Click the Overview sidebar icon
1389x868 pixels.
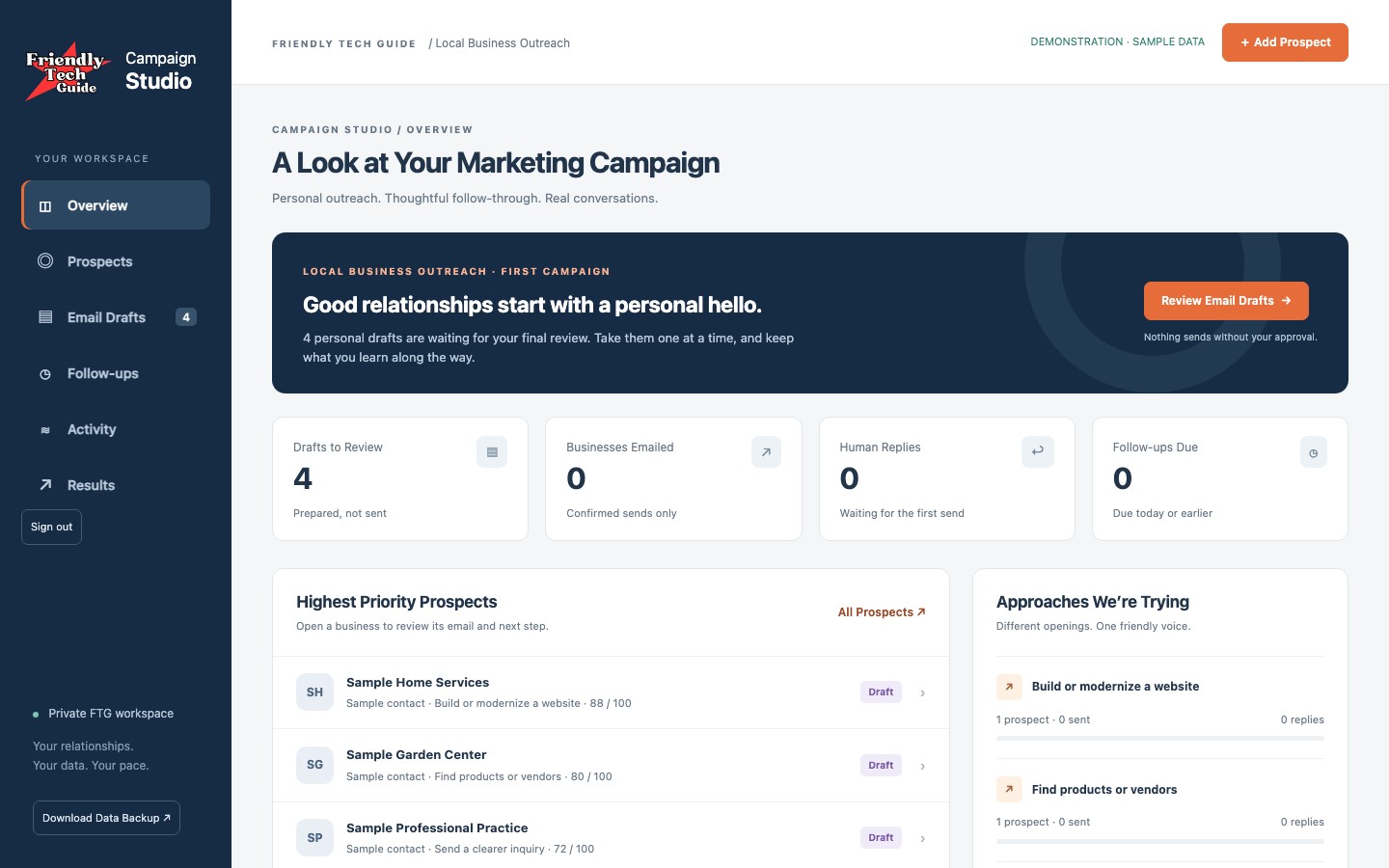pos(45,206)
